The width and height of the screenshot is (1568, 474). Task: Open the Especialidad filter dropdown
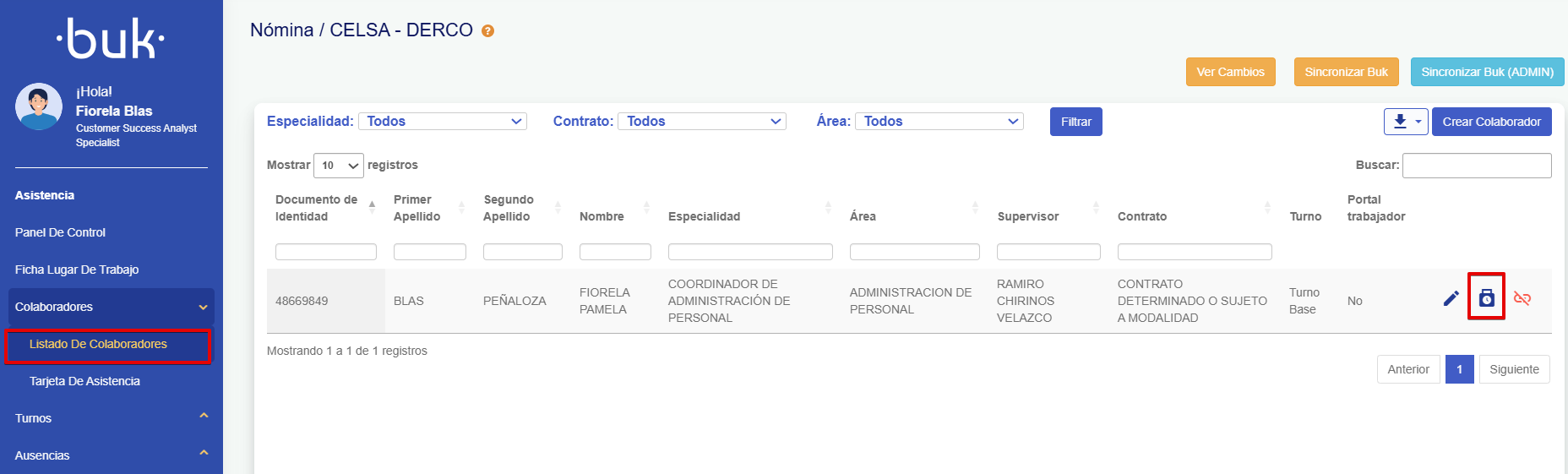[443, 122]
